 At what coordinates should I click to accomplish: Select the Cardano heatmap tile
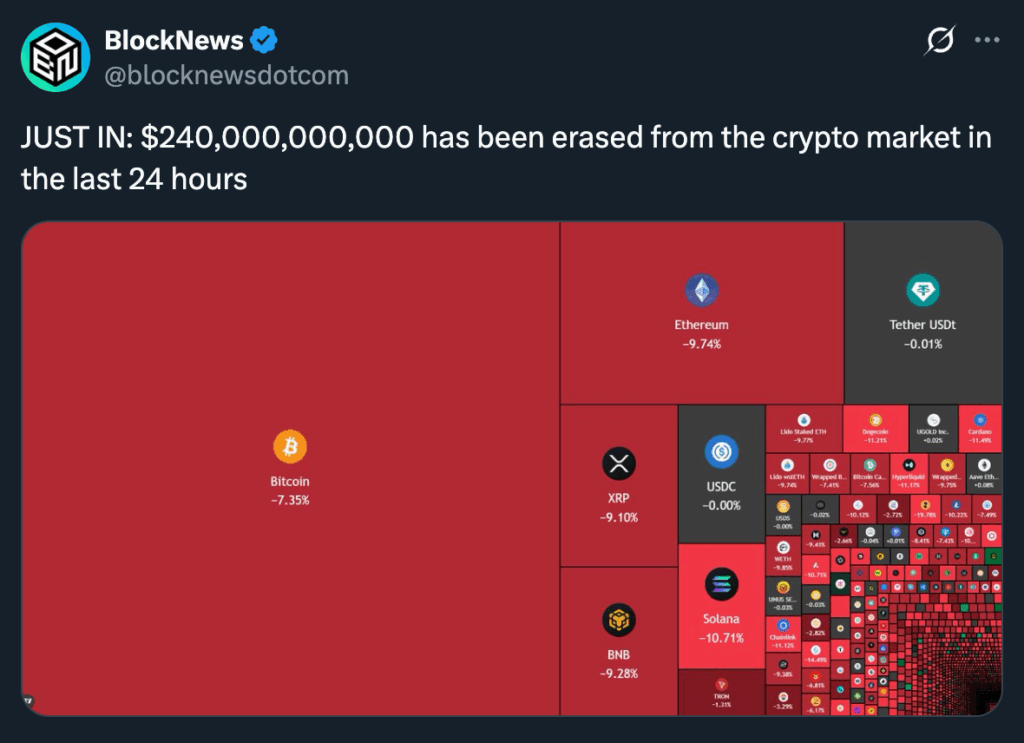point(980,427)
